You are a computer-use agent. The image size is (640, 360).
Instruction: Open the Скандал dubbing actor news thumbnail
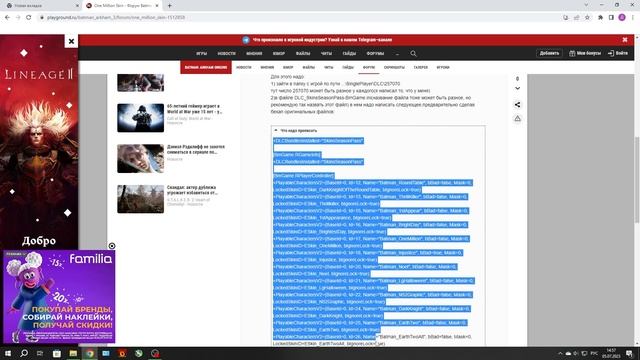click(140, 199)
